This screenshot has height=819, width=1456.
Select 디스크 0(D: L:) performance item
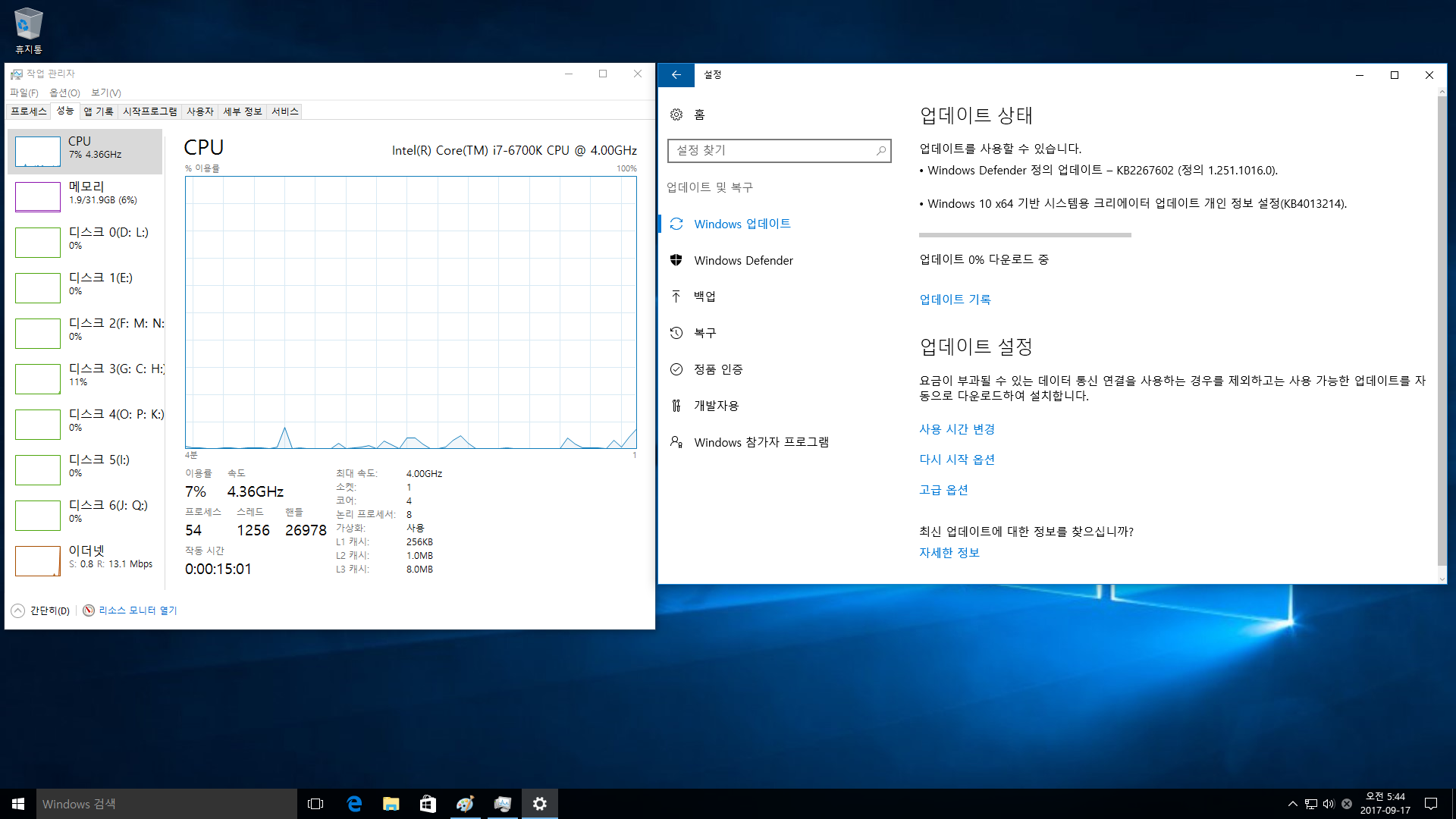tap(85, 242)
